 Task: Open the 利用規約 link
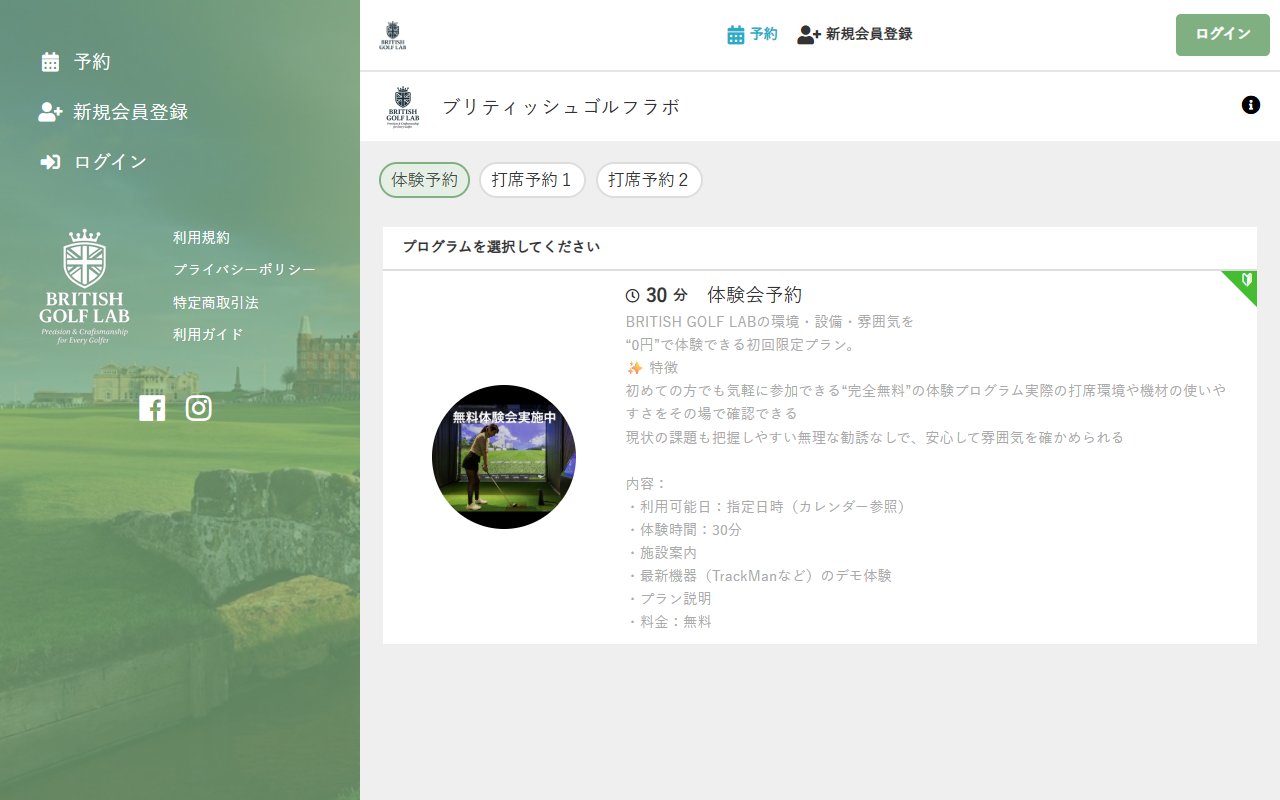(201, 238)
